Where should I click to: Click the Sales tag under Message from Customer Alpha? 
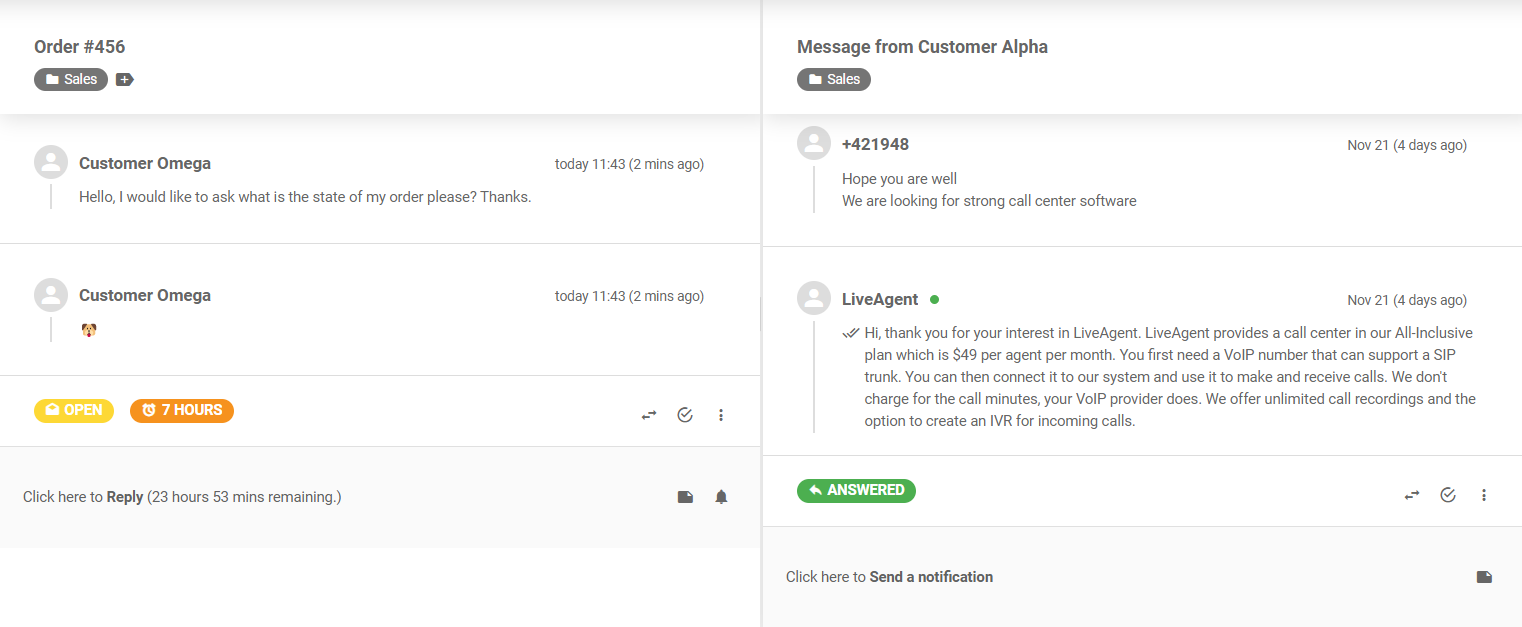[x=834, y=79]
